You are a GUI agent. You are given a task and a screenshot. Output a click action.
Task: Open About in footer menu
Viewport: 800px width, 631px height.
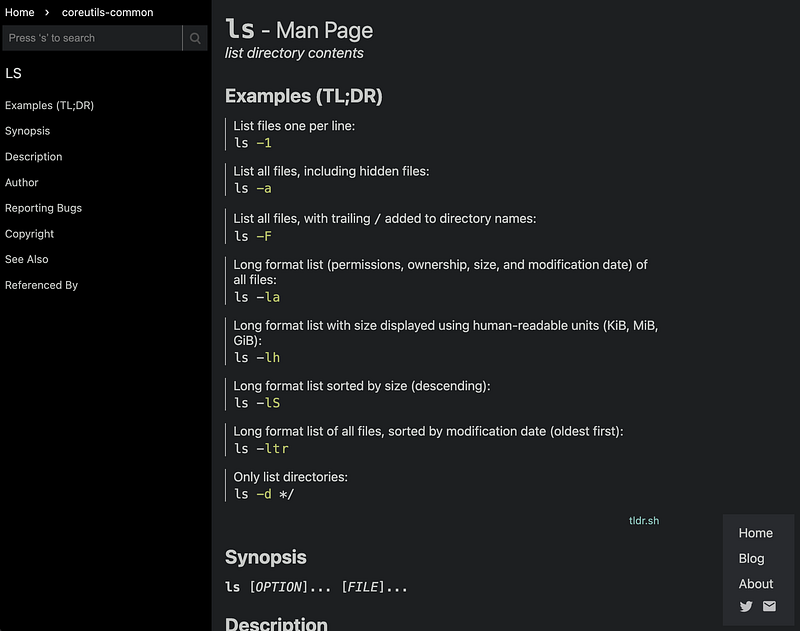[x=756, y=584]
